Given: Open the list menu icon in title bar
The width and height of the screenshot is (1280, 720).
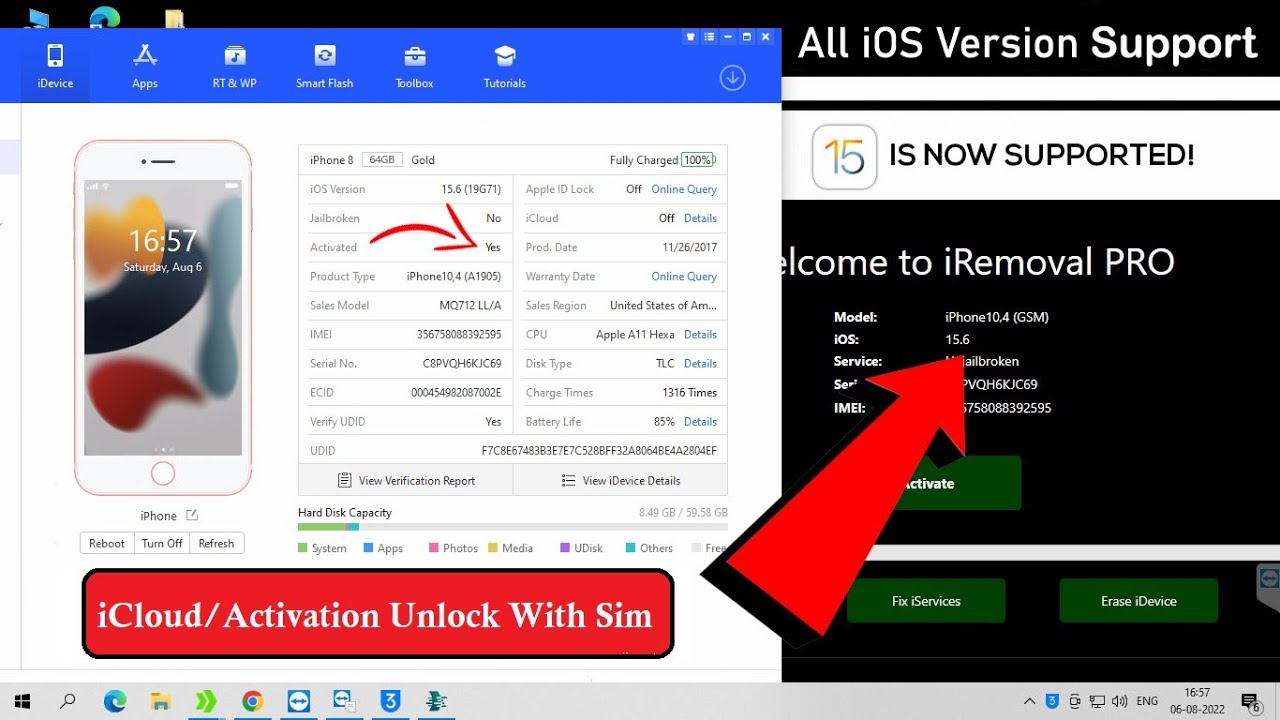Looking at the screenshot, I should [x=709, y=37].
